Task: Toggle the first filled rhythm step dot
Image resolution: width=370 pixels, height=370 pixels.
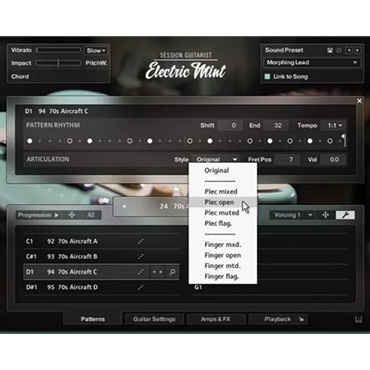Action: [x=30, y=141]
